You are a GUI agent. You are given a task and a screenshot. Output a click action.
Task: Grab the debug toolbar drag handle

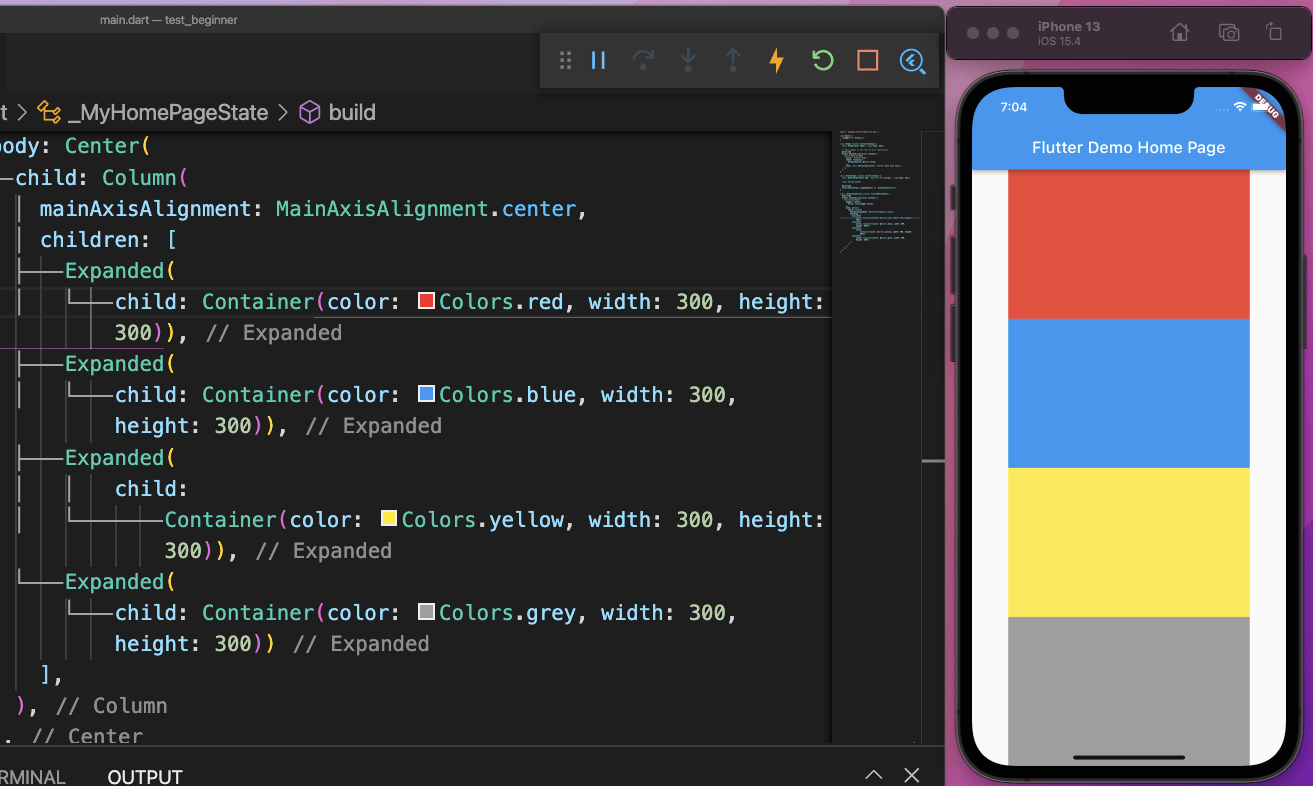tap(565, 60)
